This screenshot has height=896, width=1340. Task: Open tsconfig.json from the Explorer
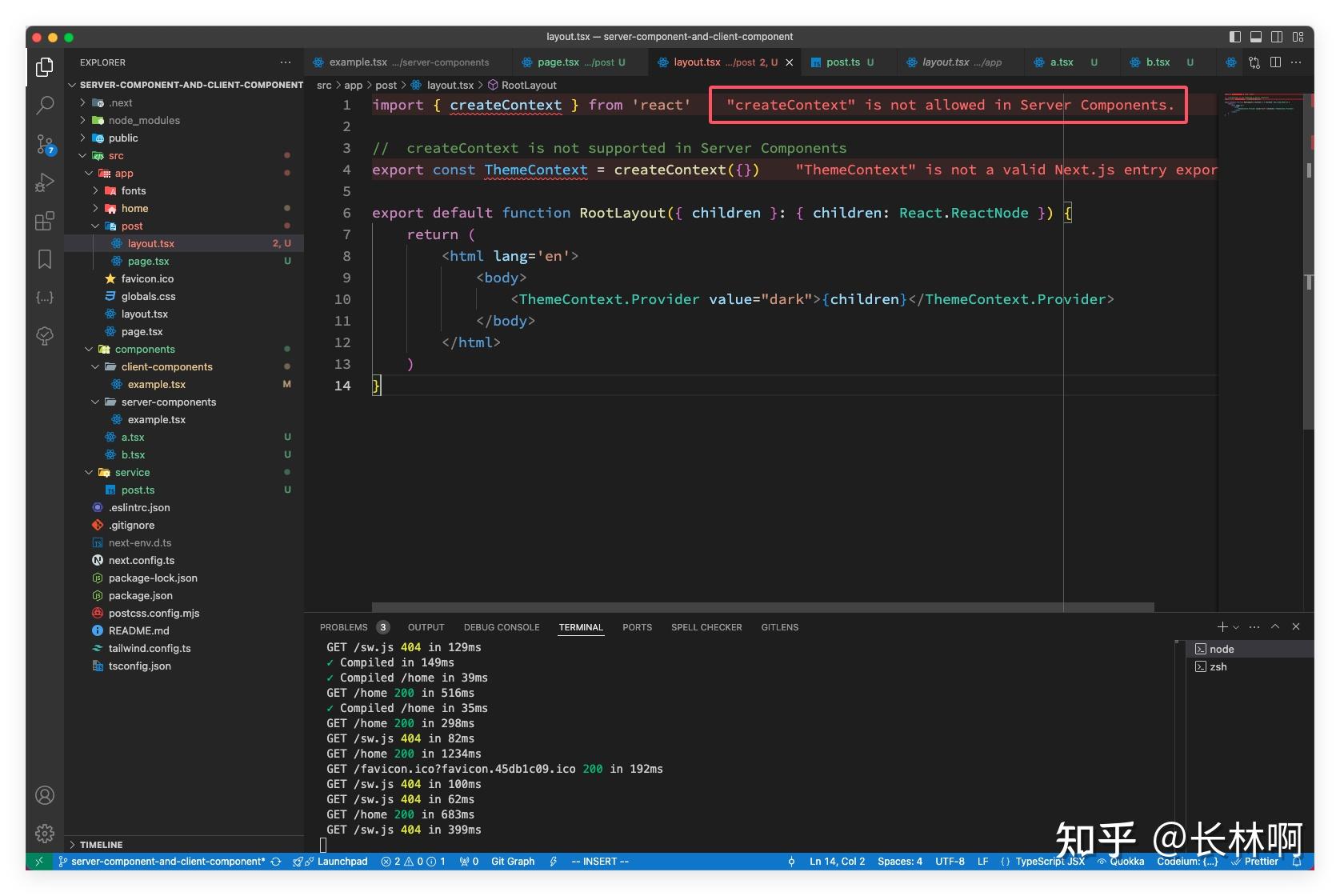139,666
